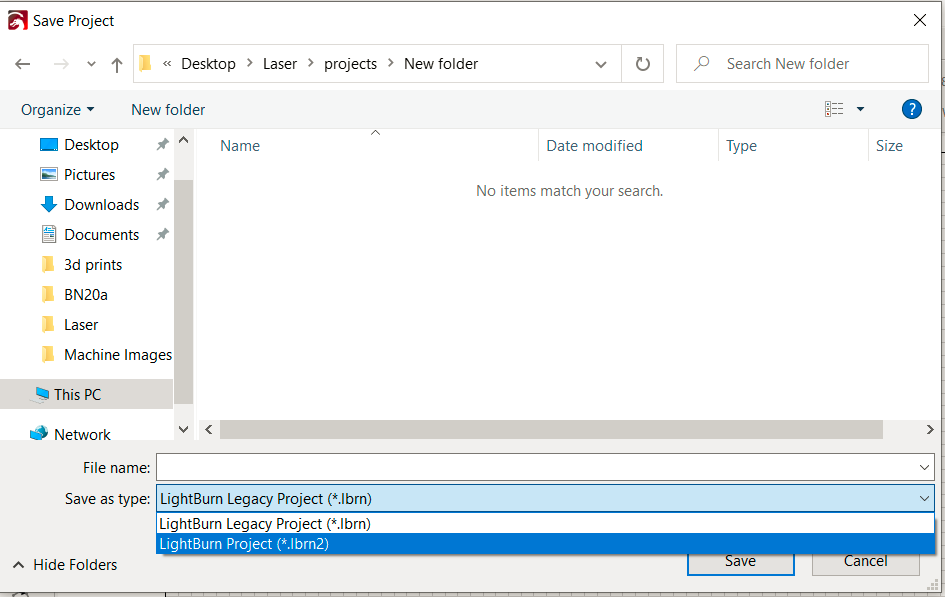945x597 pixels.
Task: Create a New folder from toolbar
Action: (x=168, y=110)
